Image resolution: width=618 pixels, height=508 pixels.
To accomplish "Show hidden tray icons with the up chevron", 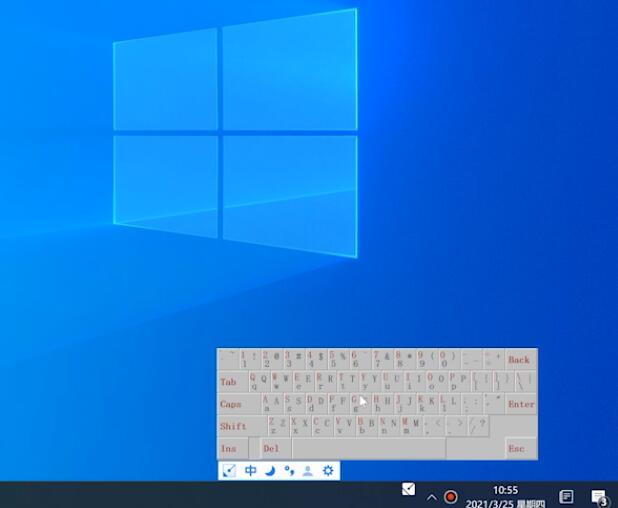I will click(432, 497).
